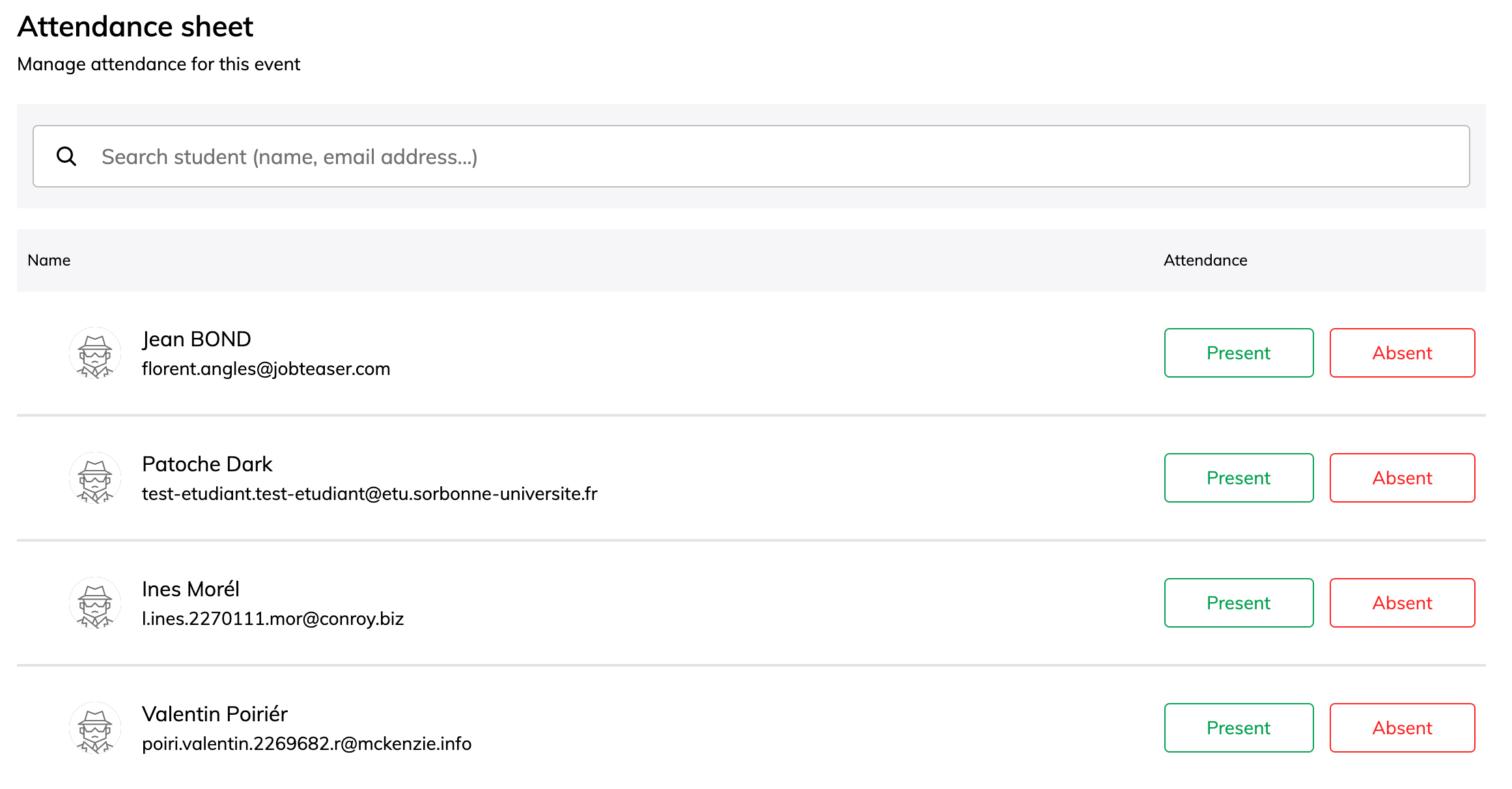
Task: Mark Valentin Poiriér as Absent
Action: tap(1401, 728)
